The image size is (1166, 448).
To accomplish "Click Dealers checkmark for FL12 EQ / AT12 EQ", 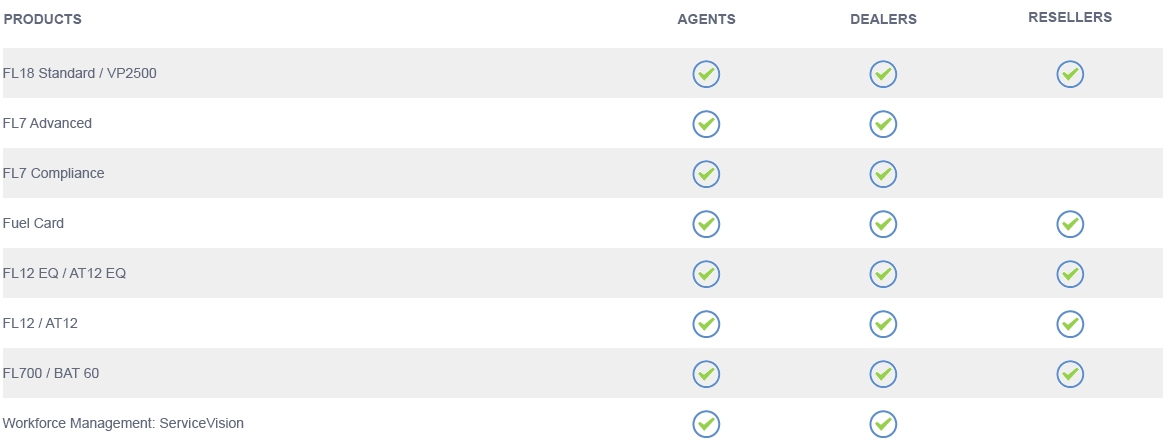I will pyautogui.click(x=883, y=274).
